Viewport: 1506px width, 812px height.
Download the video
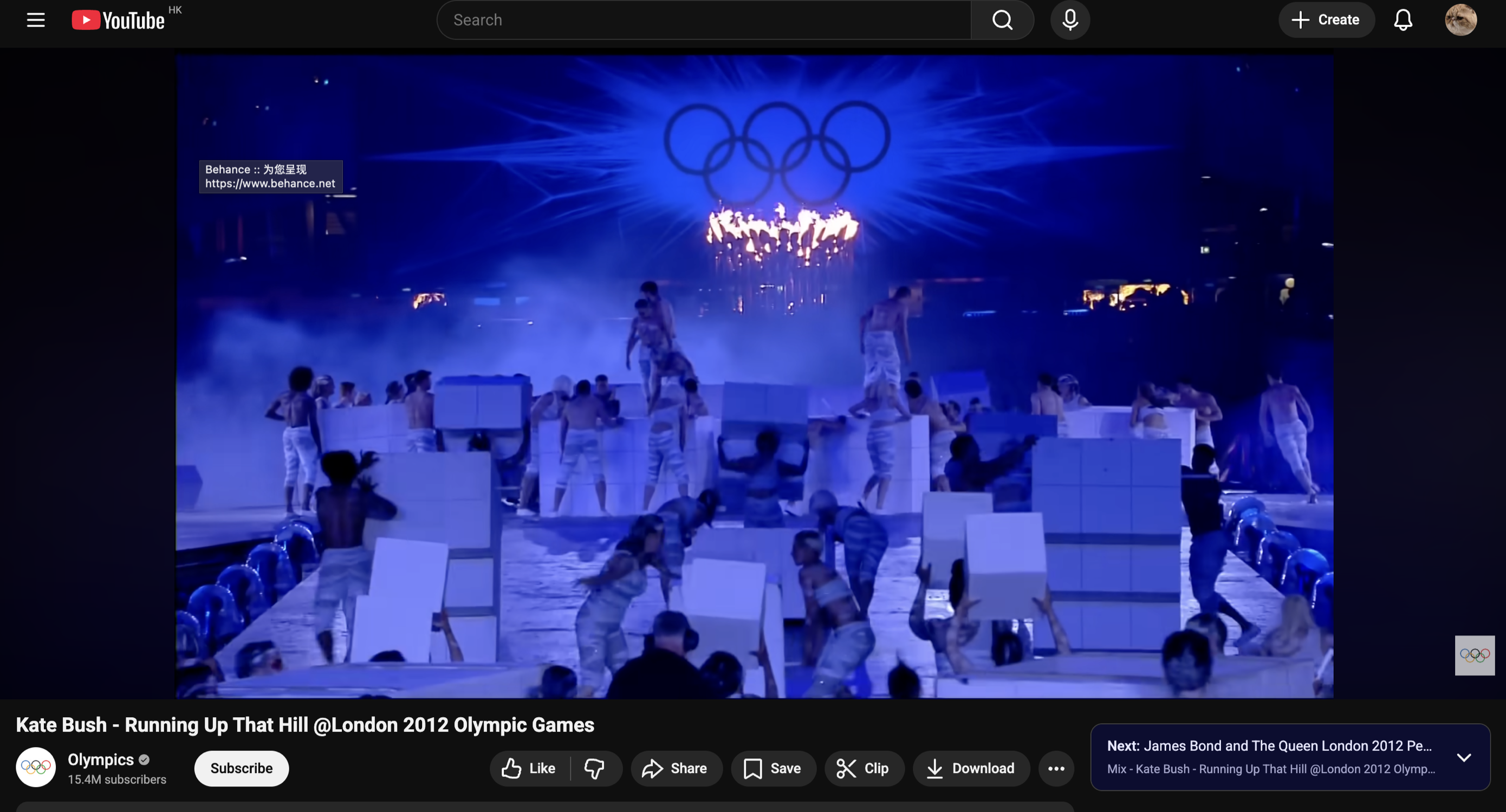tap(971, 768)
